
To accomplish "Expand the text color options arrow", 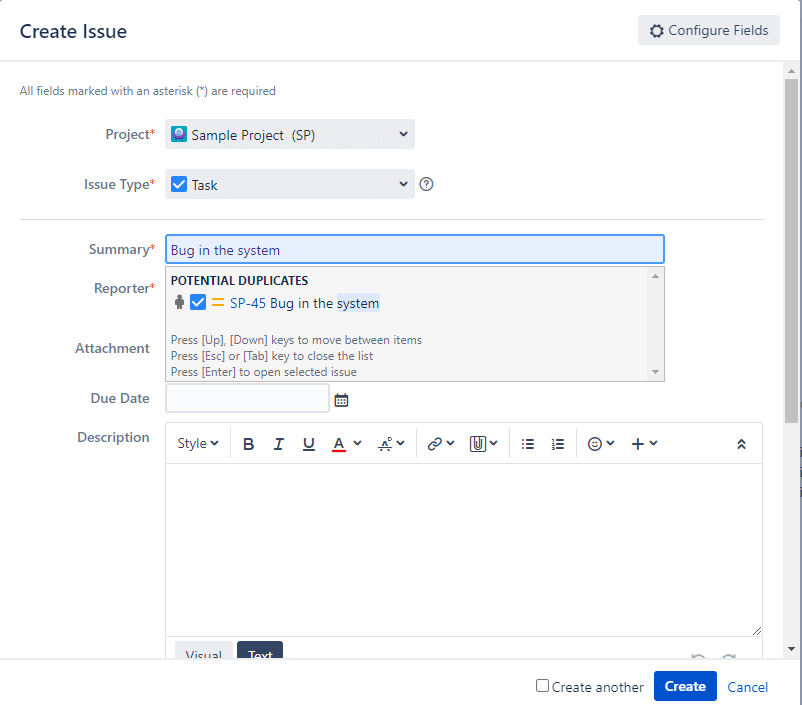I will (x=358, y=443).
